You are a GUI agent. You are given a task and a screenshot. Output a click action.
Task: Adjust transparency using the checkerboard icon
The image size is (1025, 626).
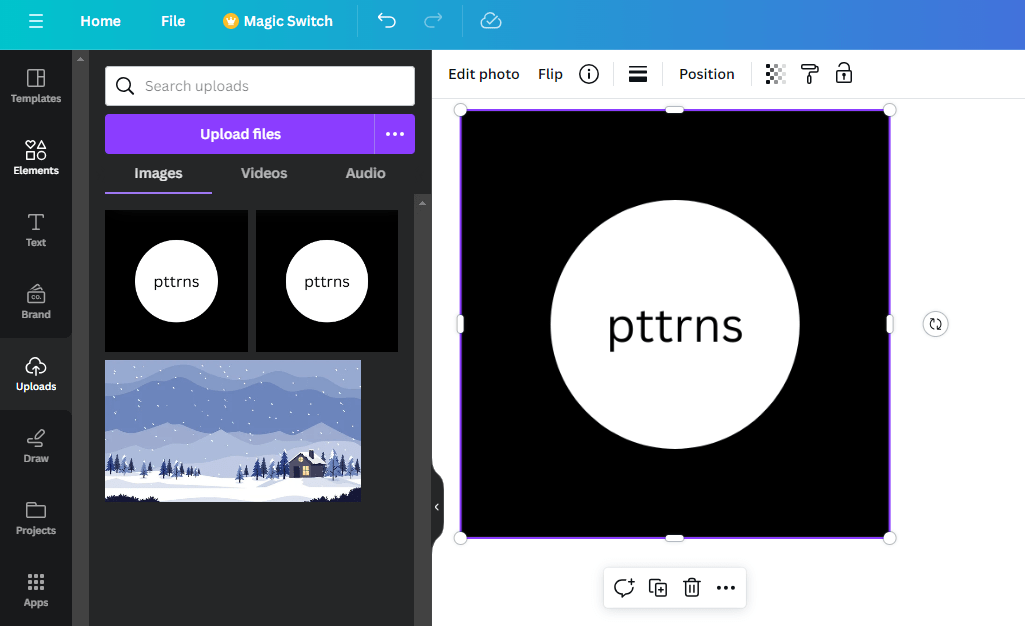coord(775,73)
